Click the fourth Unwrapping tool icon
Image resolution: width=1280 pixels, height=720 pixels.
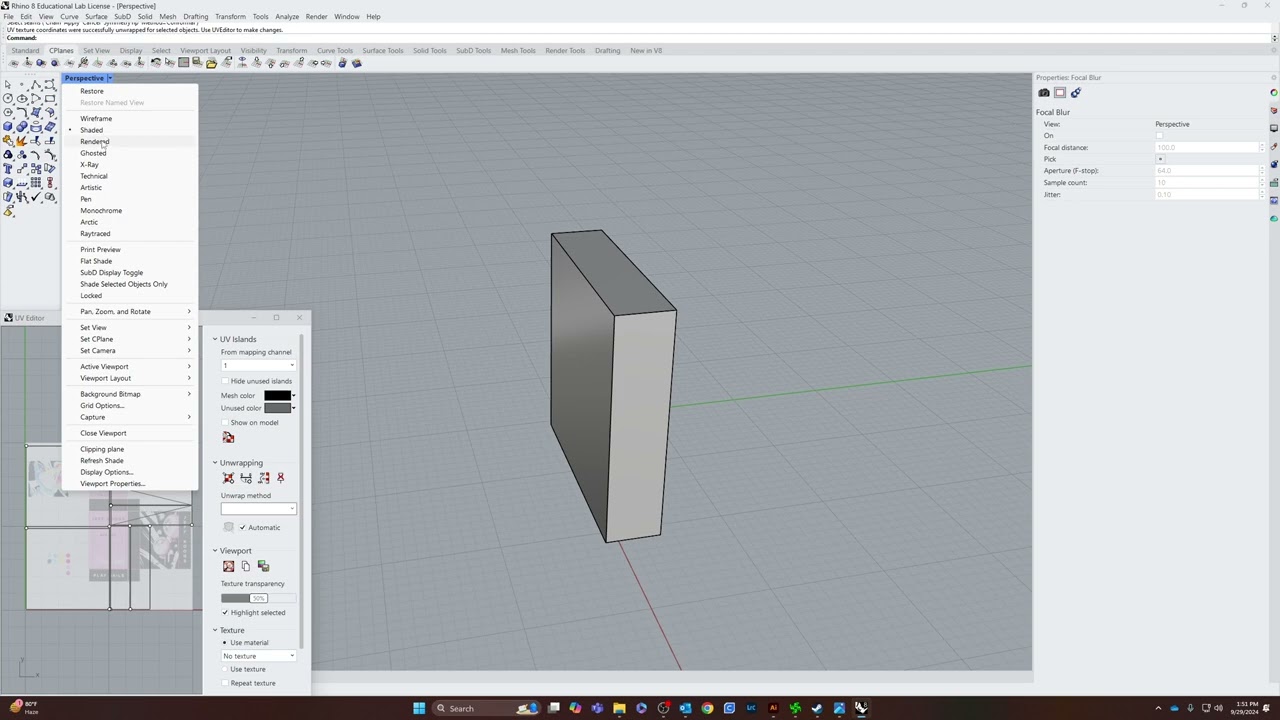[x=280, y=478]
